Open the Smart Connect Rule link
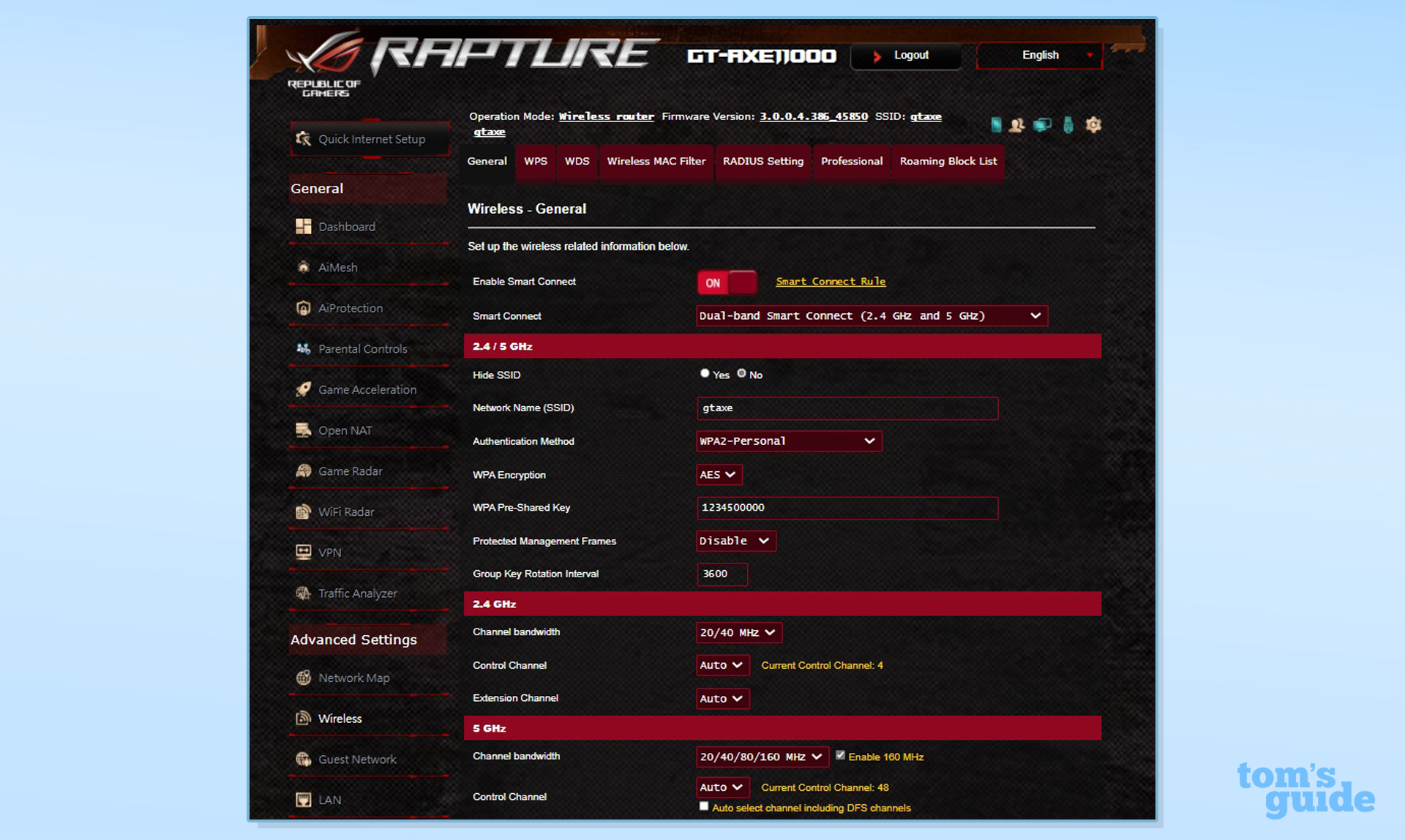 831,282
